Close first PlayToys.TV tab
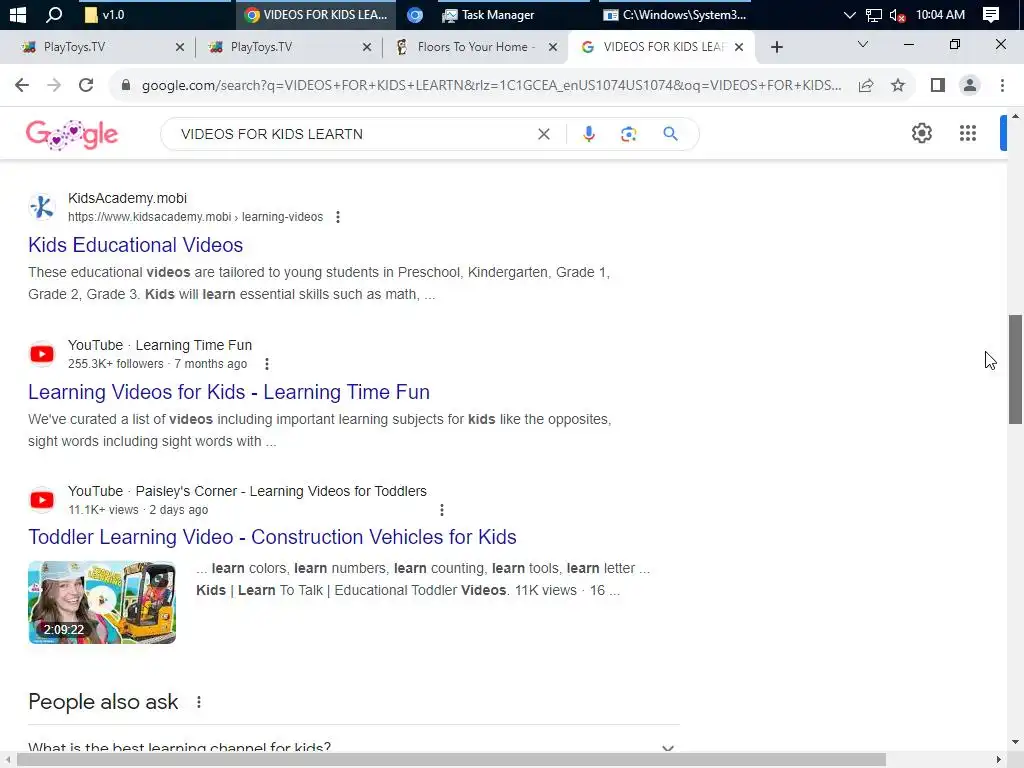This screenshot has width=1024, height=768. pyautogui.click(x=180, y=47)
